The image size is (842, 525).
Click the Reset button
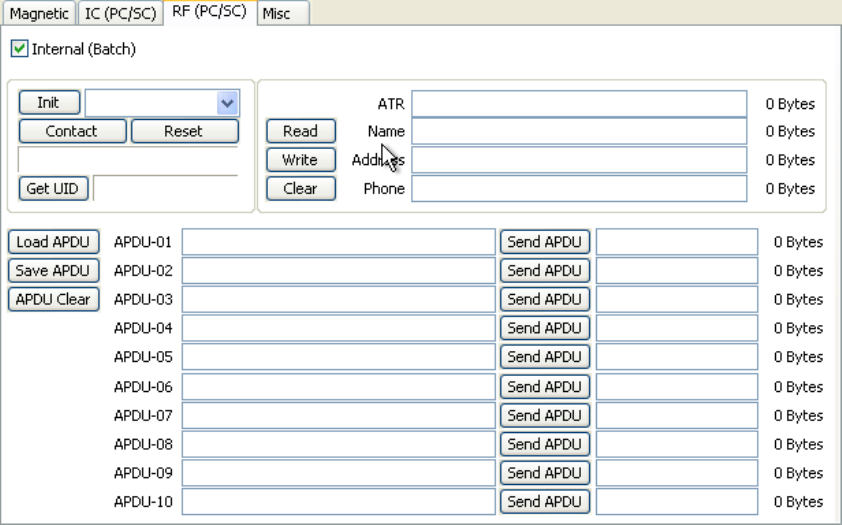(x=185, y=131)
